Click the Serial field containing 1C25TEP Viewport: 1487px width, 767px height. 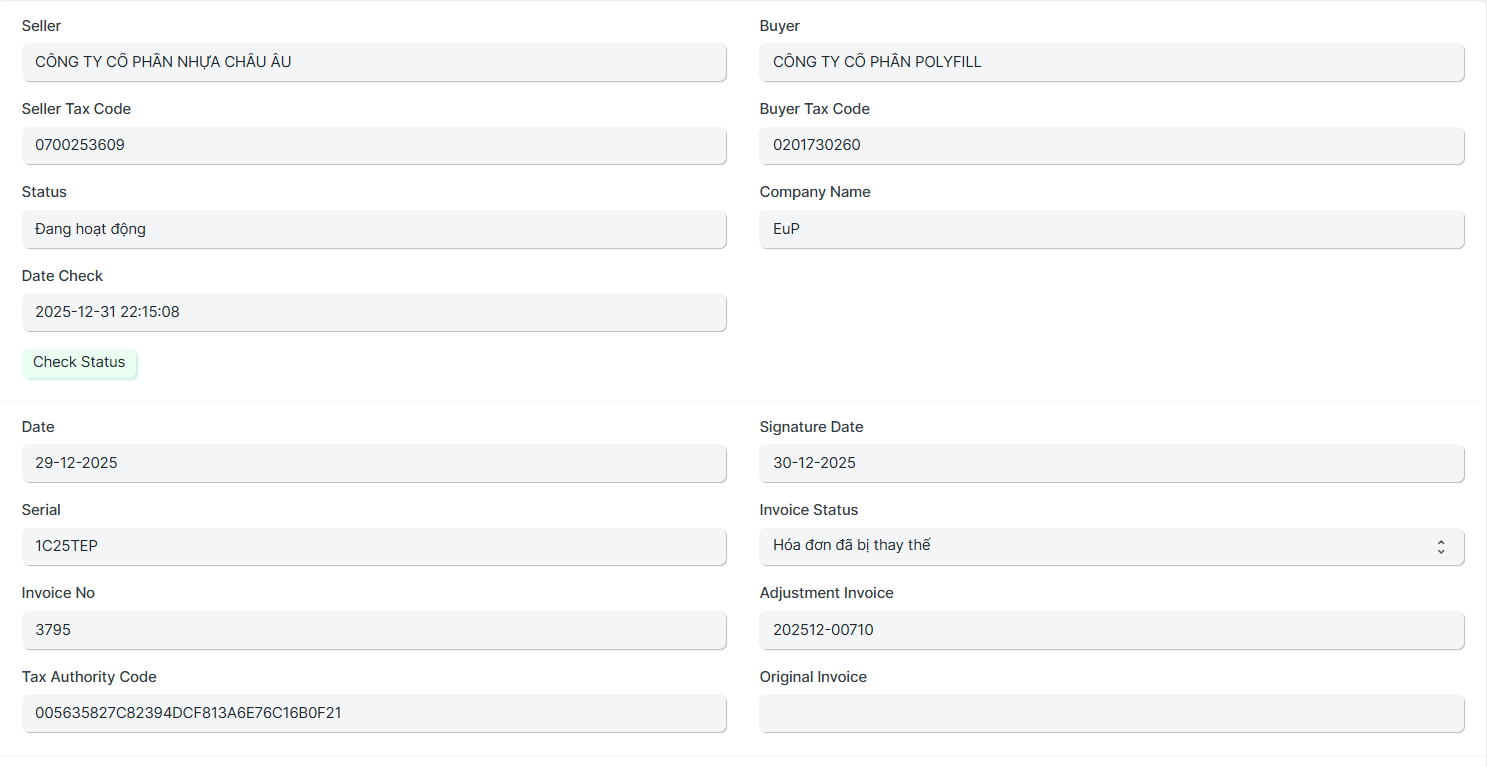tap(374, 546)
